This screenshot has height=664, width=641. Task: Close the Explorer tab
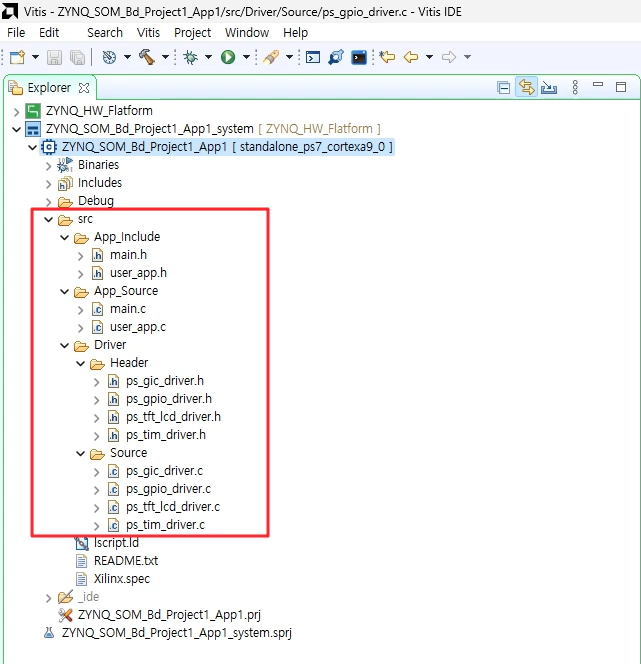84,88
